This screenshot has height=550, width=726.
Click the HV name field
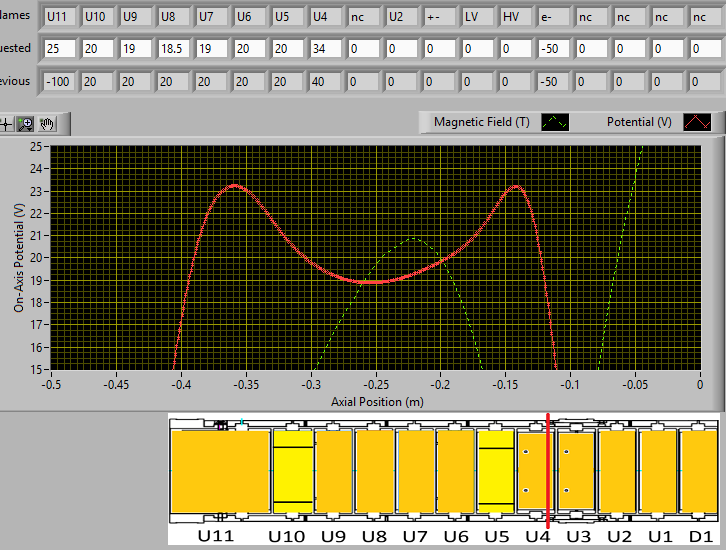(x=515, y=17)
